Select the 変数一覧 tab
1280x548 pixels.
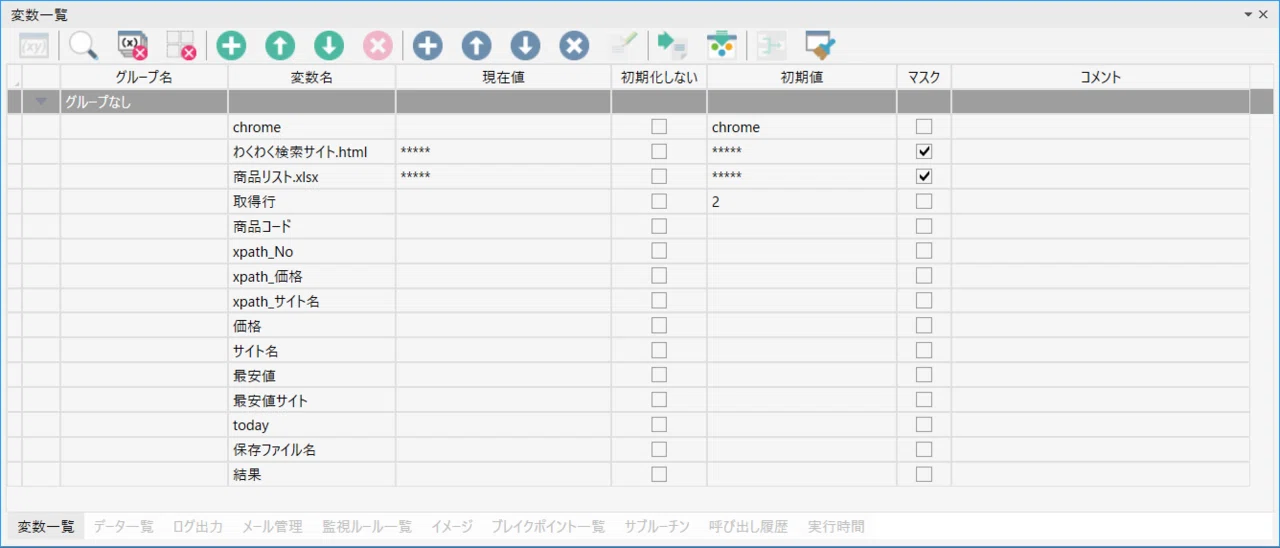(46, 526)
